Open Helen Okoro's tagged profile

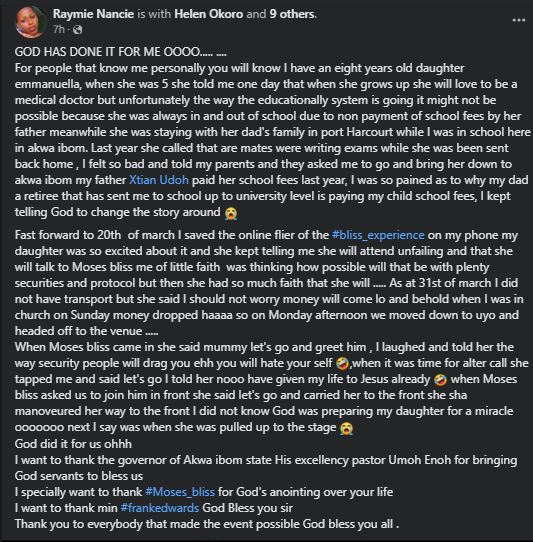click(209, 14)
